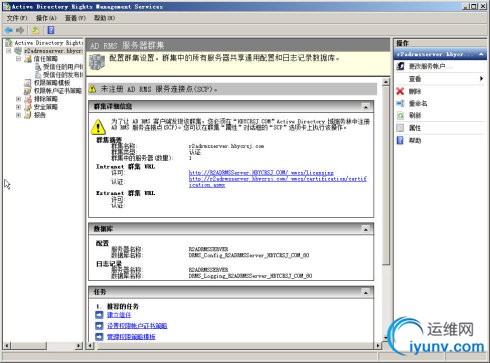Click the 信任策略 folder icon in the tree
This screenshot has width=490, height=363.
29,59
